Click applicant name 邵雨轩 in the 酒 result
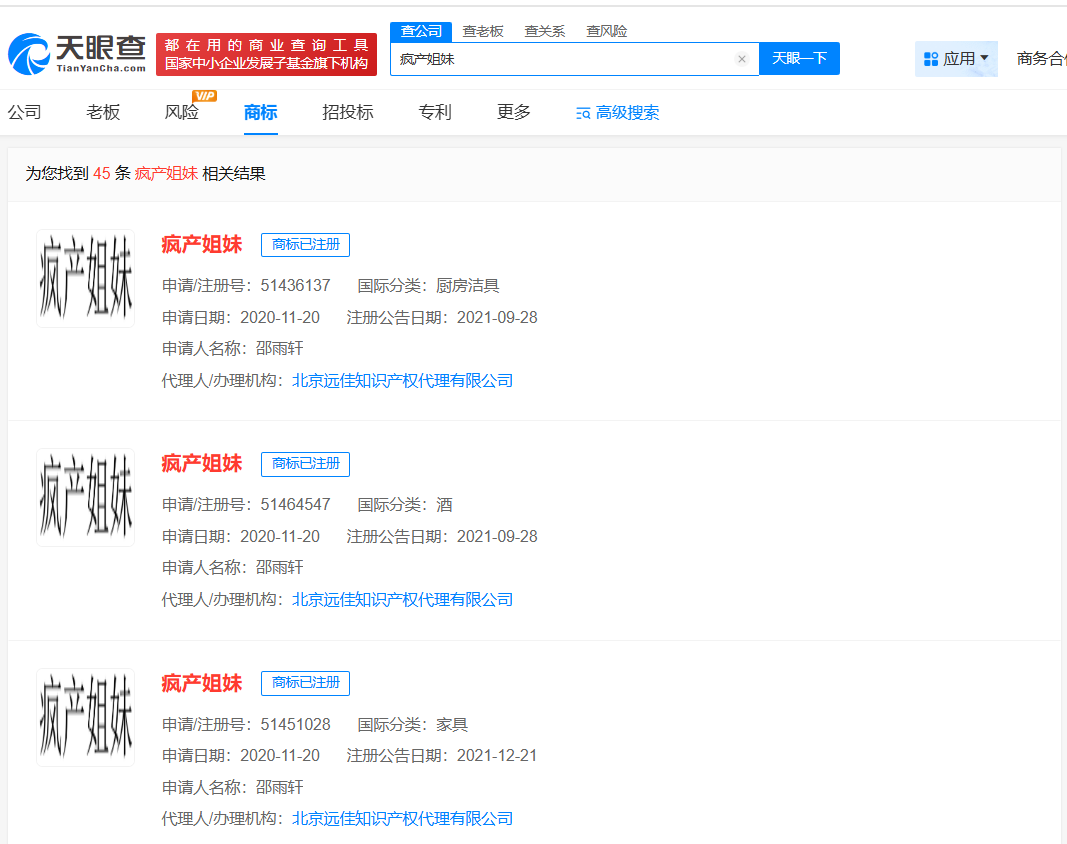This screenshot has height=844, width=1067. point(279,568)
